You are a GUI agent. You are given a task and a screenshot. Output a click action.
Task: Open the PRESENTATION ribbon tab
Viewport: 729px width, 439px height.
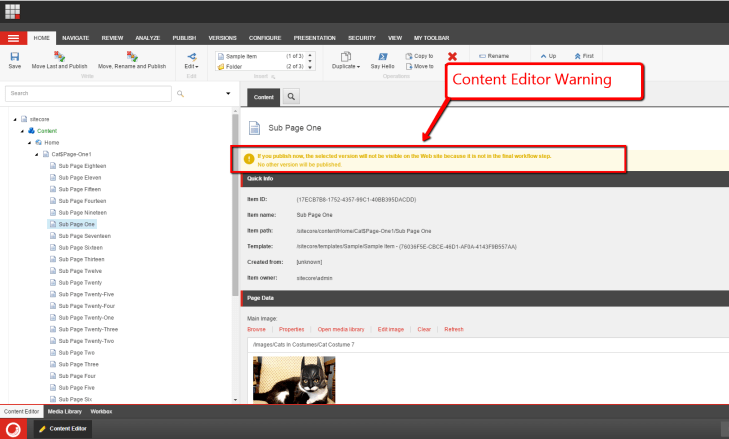pos(314,38)
